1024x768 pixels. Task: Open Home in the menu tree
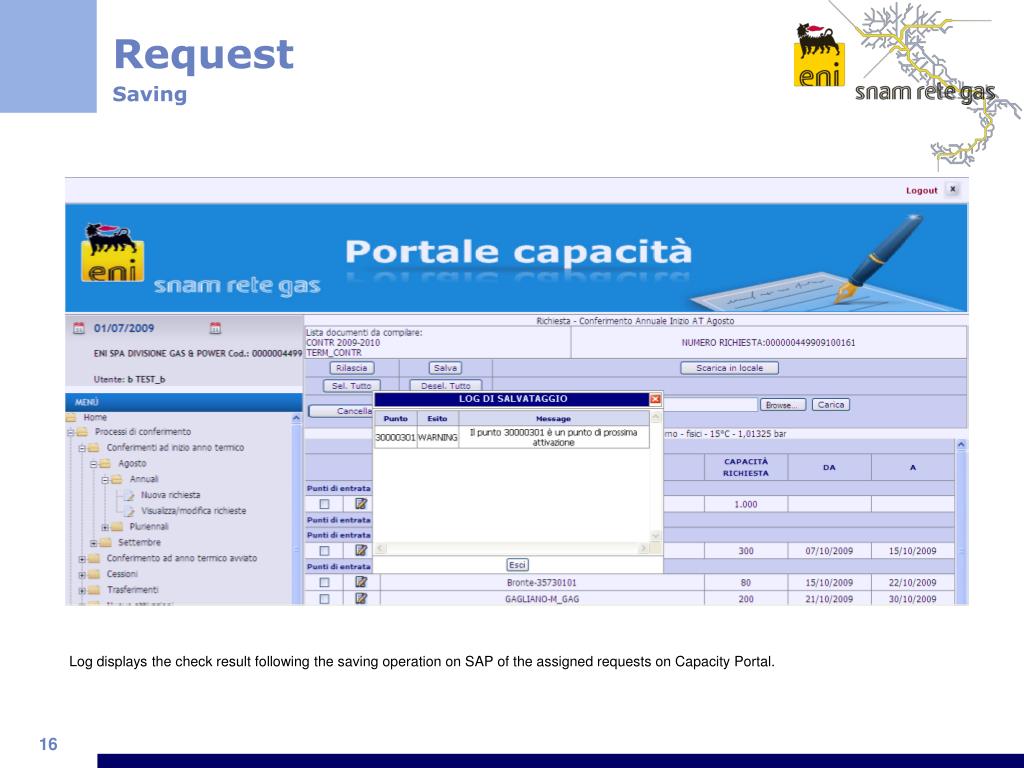[95, 417]
